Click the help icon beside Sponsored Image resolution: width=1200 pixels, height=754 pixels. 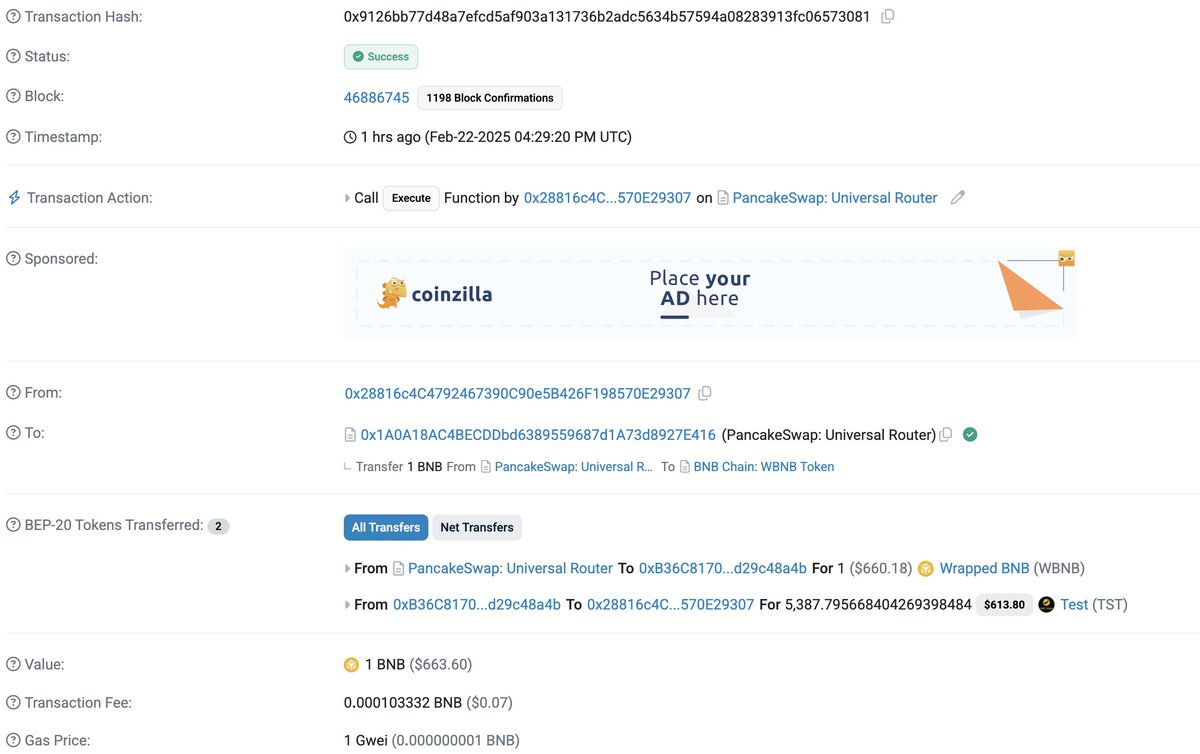13,258
